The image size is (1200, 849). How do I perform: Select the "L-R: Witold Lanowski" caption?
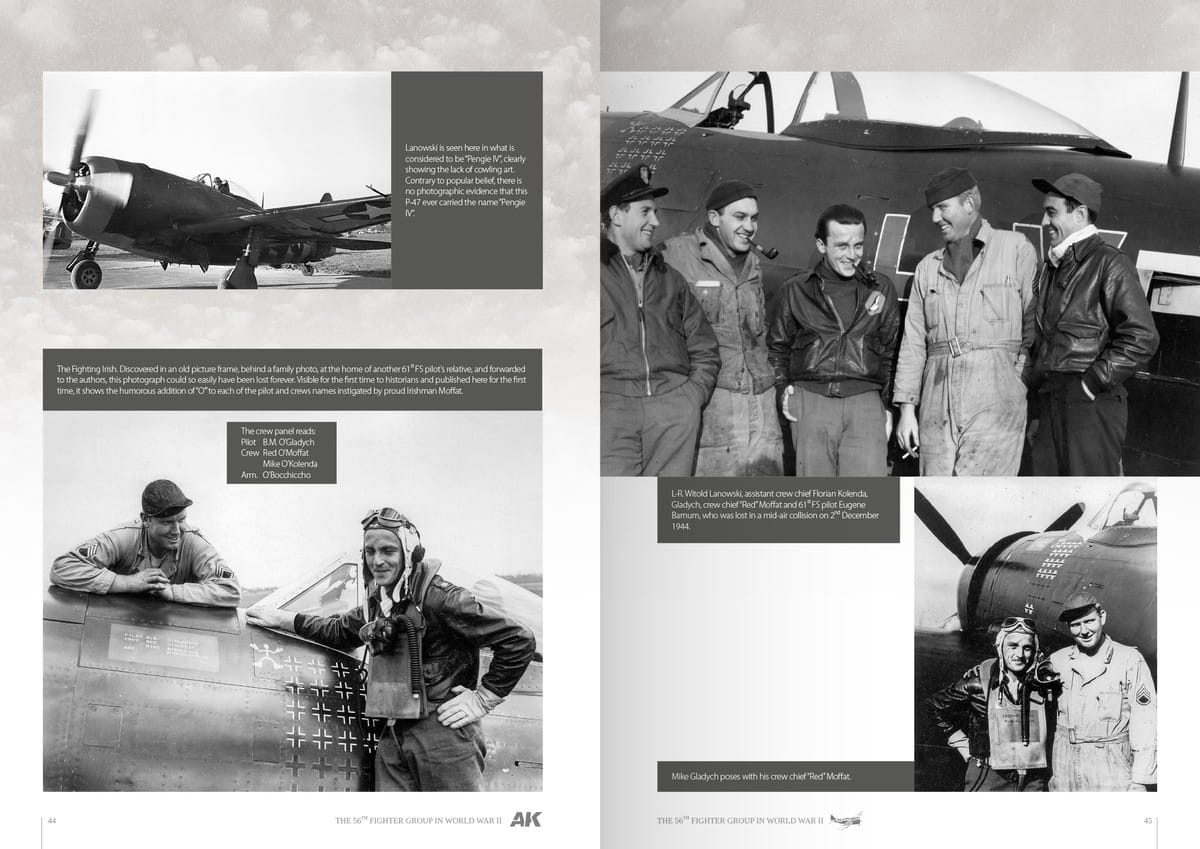pyautogui.click(x=777, y=510)
